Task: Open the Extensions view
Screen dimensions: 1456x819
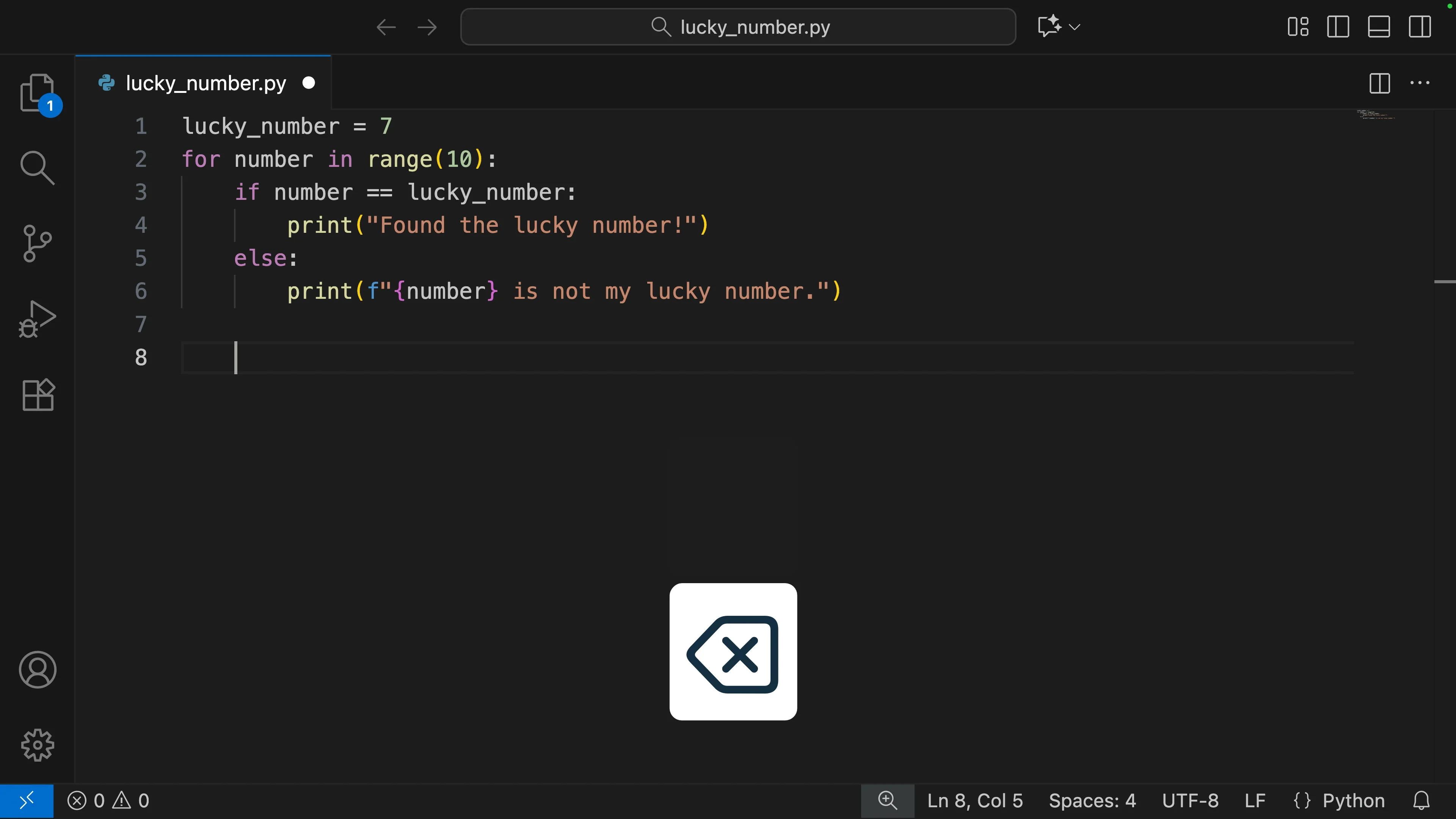Action: 37,394
